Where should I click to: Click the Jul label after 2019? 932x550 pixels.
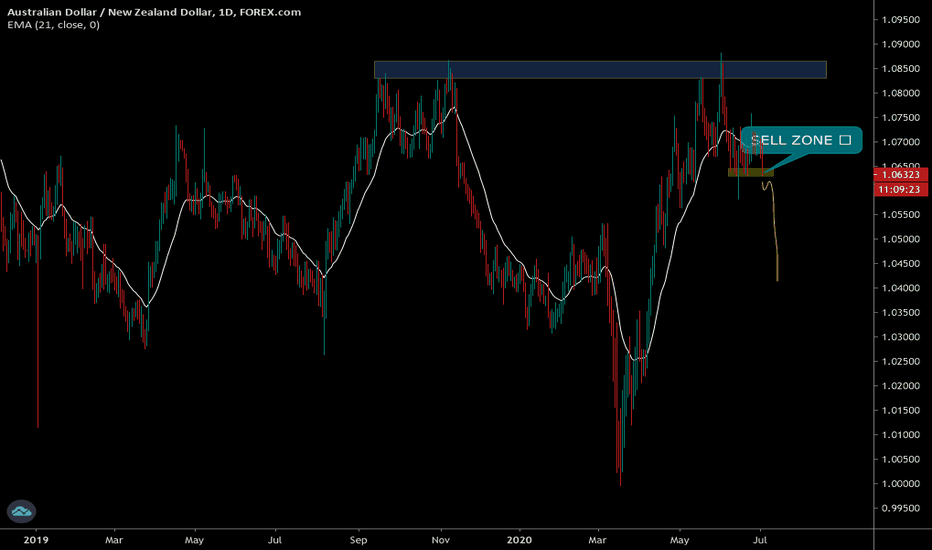(x=275, y=540)
